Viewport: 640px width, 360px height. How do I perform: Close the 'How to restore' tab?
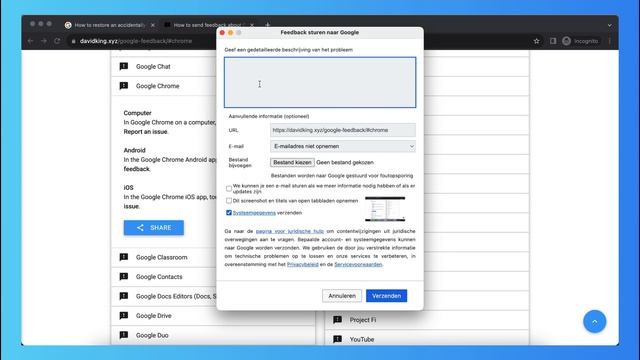pos(153,25)
